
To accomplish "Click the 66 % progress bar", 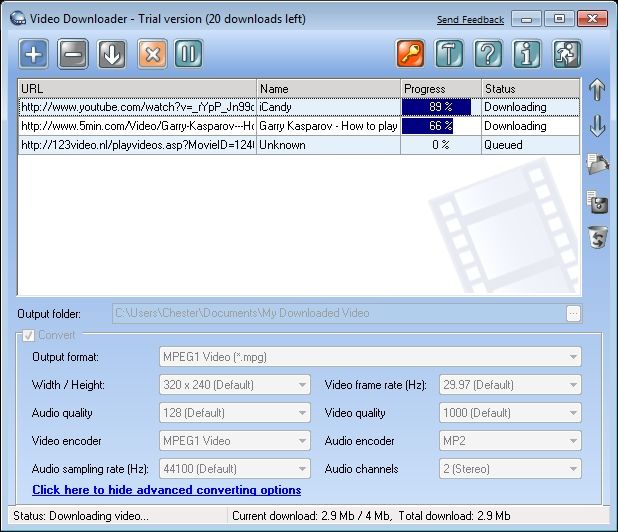I will click(x=441, y=126).
